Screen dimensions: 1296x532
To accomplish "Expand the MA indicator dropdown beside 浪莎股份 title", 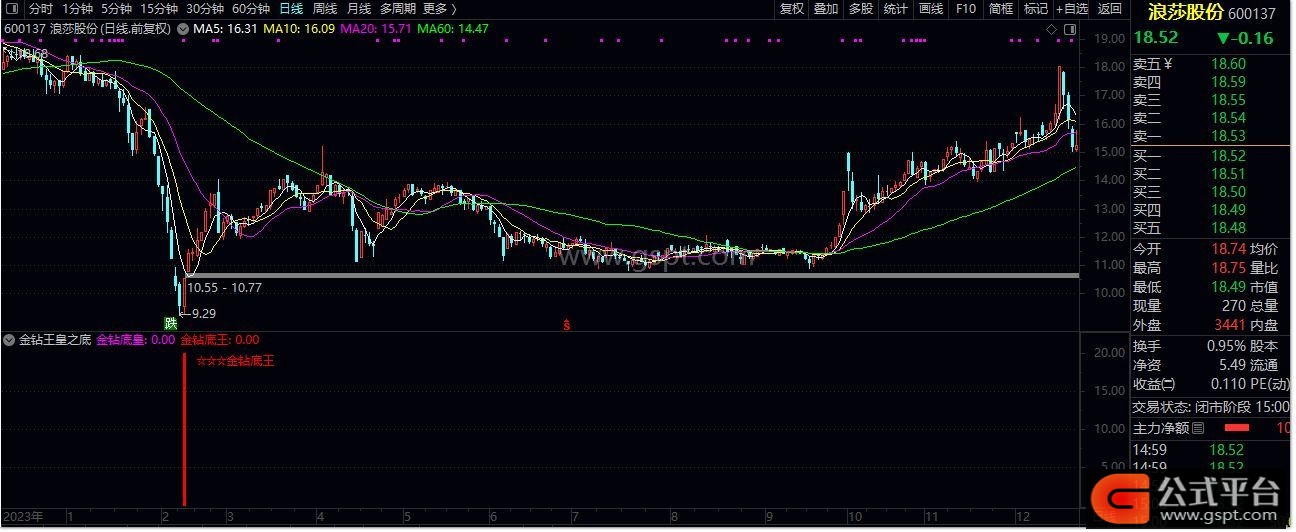I will pyautogui.click(x=182, y=29).
